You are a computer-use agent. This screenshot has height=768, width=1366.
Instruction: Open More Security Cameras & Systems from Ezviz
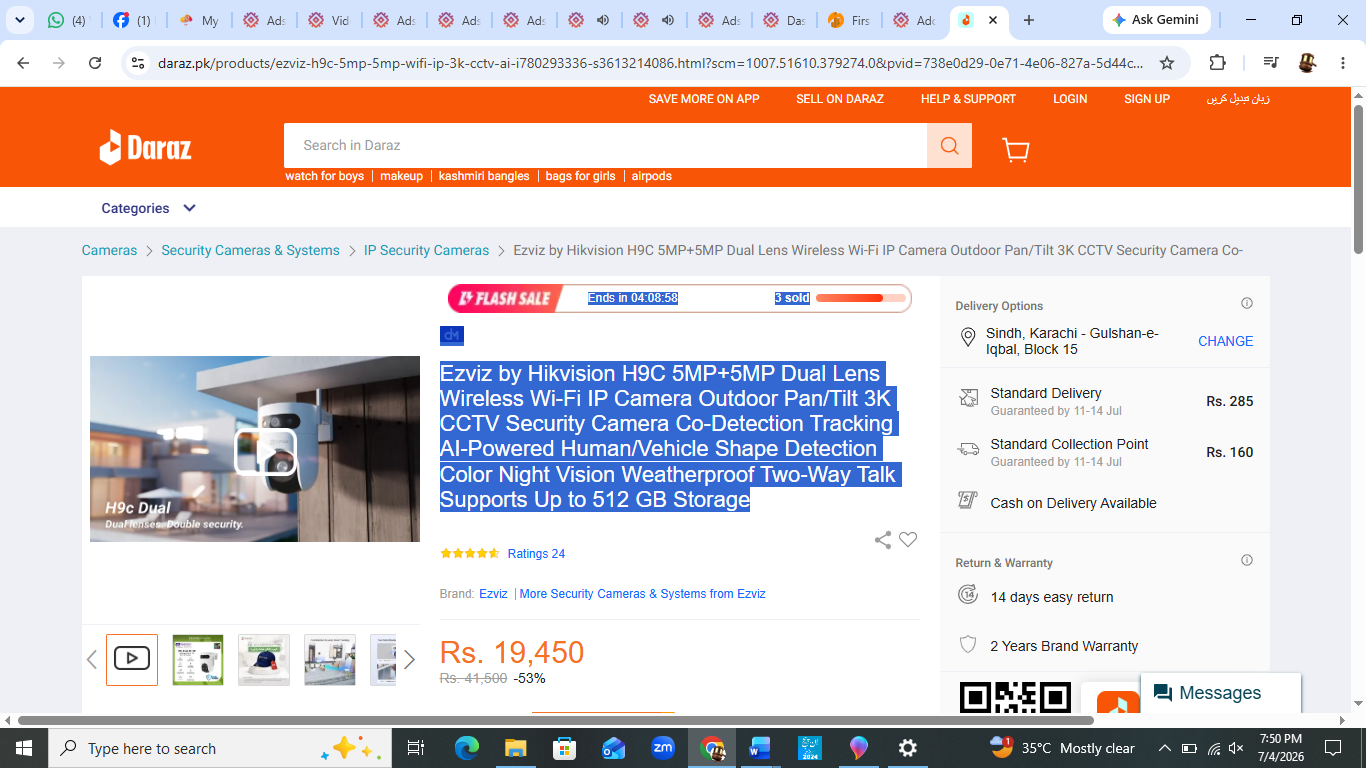(643, 594)
